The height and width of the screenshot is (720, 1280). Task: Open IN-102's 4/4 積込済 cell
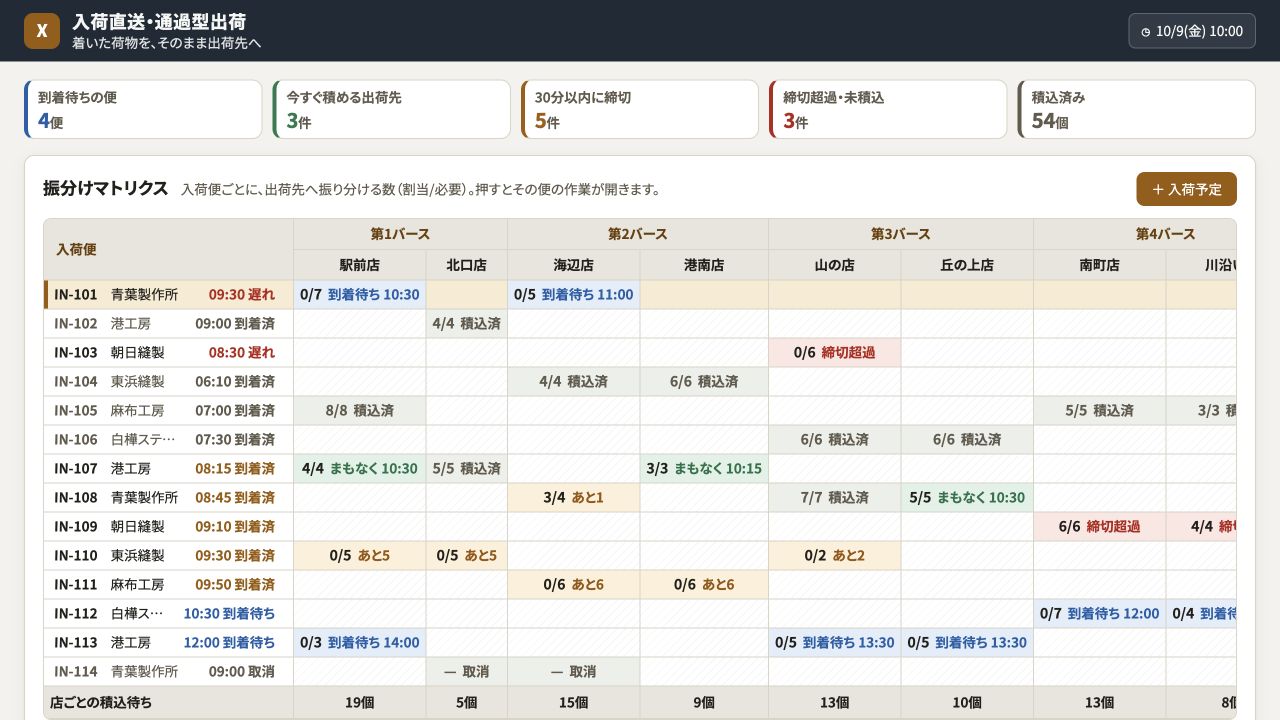pos(467,324)
